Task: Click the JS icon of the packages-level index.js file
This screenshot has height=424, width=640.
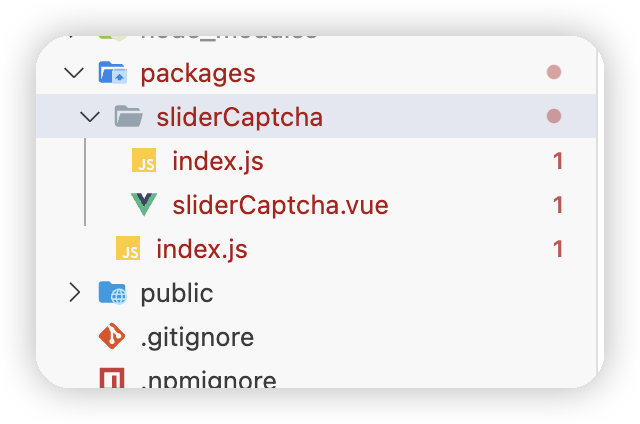Action: [128, 249]
